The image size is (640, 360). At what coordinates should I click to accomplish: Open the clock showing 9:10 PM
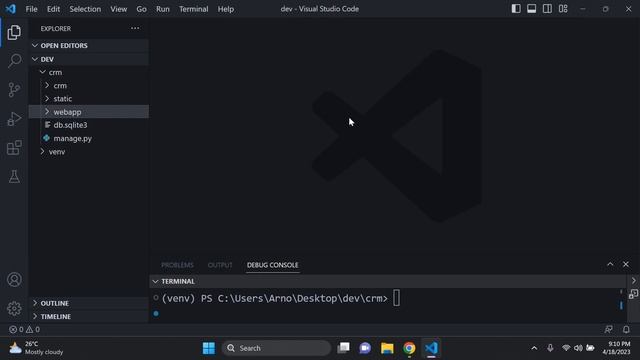[616, 348]
